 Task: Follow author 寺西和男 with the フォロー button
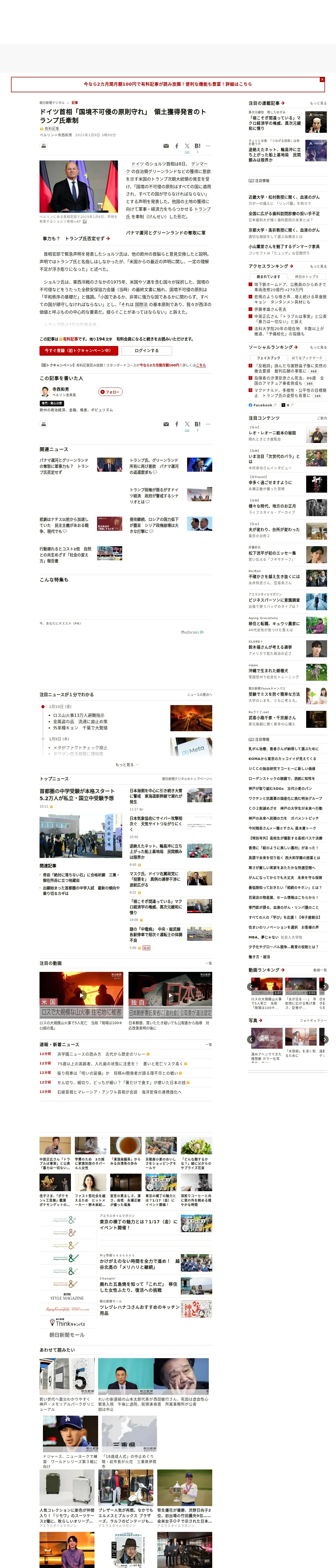click(x=110, y=392)
